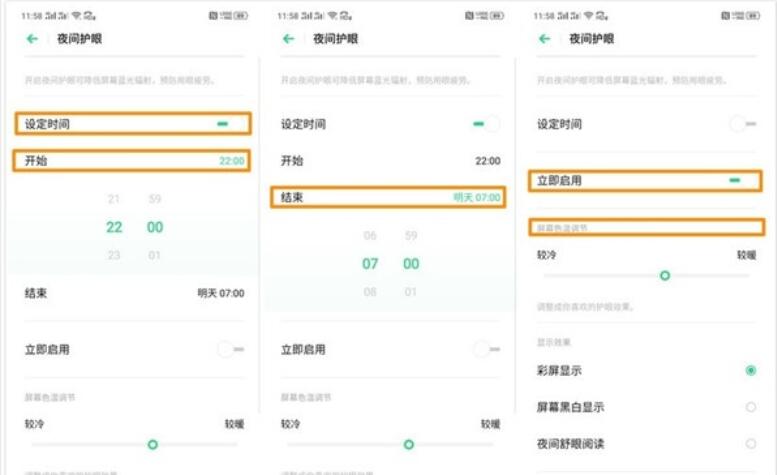The image size is (777, 475).
Task: Select the highlighted minute 00 in end picker
Action: click(411, 264)
